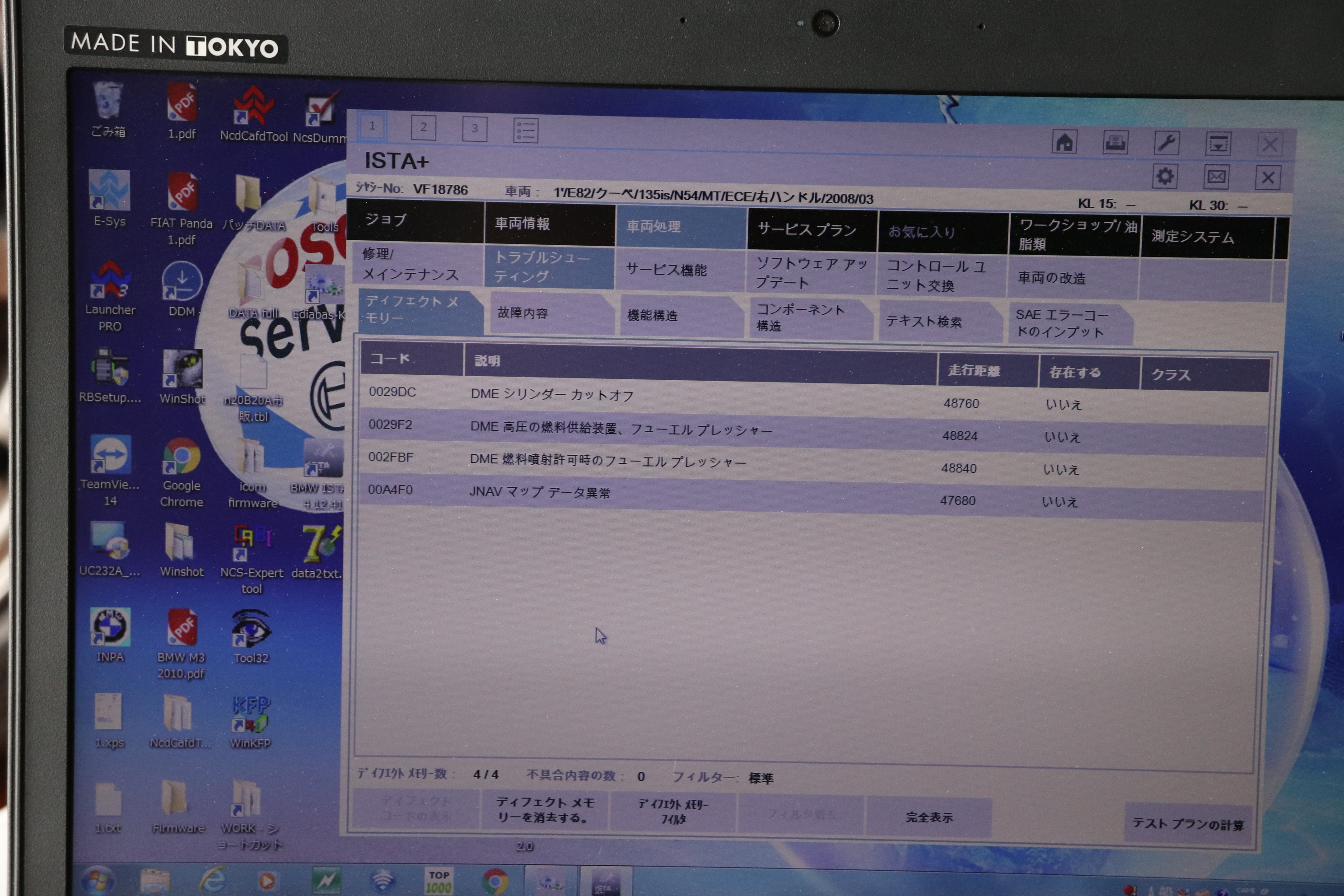This screenshot has height=896, width=1344.
Task: Open Launcher PRO desktop shortcut
Action: 110,295
